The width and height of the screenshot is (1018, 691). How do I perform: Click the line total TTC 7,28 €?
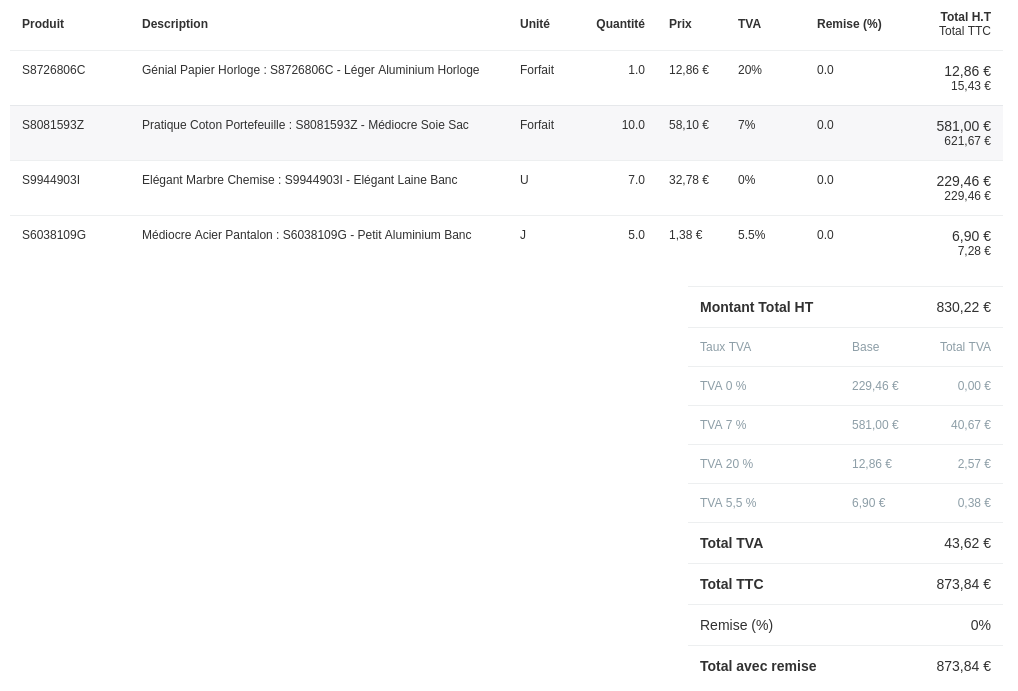click(974, 251)
